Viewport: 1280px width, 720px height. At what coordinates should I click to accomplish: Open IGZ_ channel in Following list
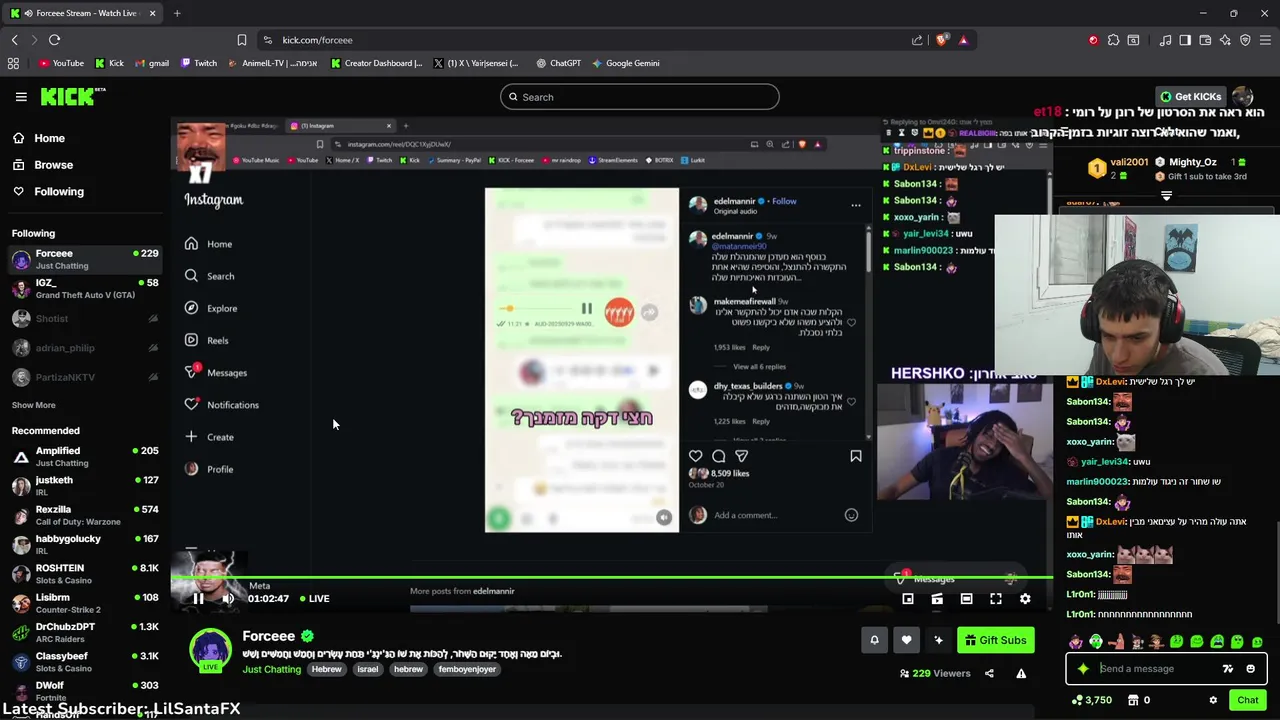tap(84, 289)
